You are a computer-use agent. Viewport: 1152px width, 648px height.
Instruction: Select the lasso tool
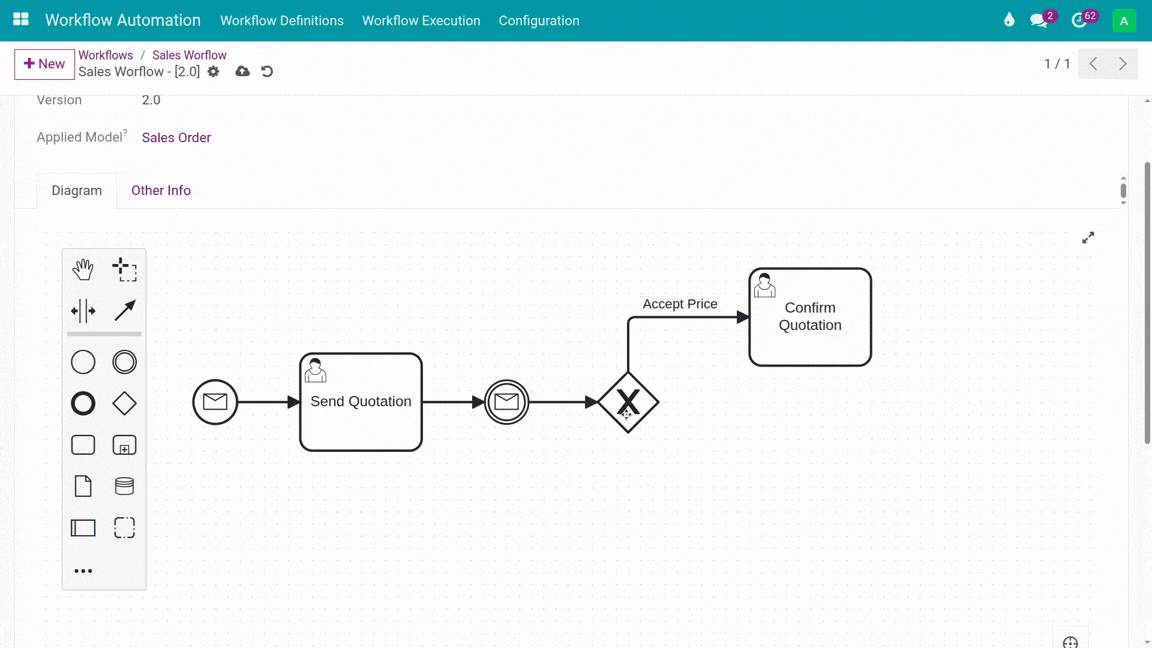click(x=124, y=269)
